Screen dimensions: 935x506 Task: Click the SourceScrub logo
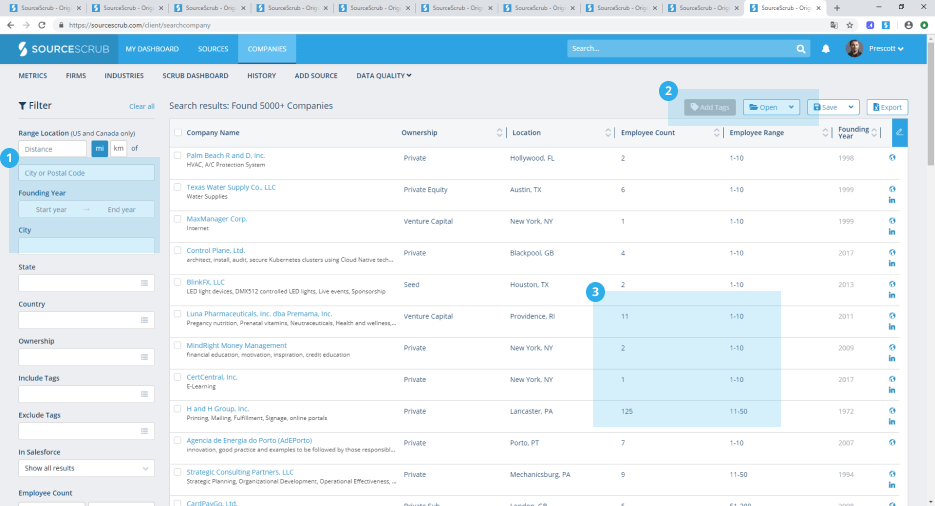click(x=63, y=49)
